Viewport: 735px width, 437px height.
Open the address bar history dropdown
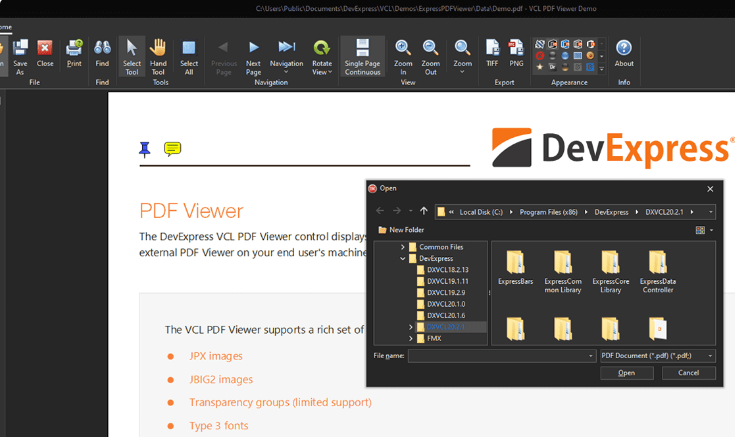click(711, 212)
